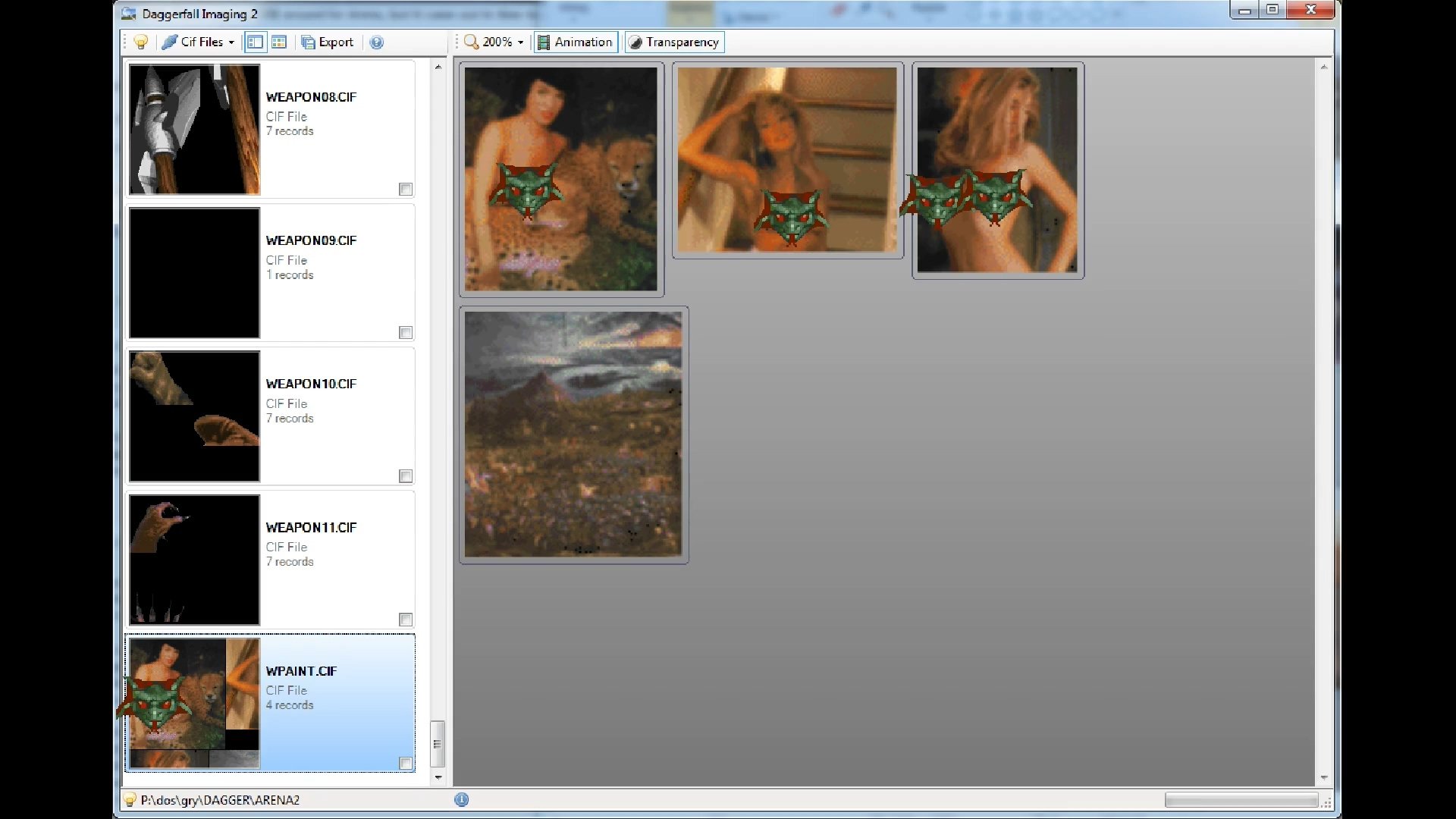Click the WEAPON09.CIF file name
Viewport: 1456px width, 819px height.
(311, 240)
